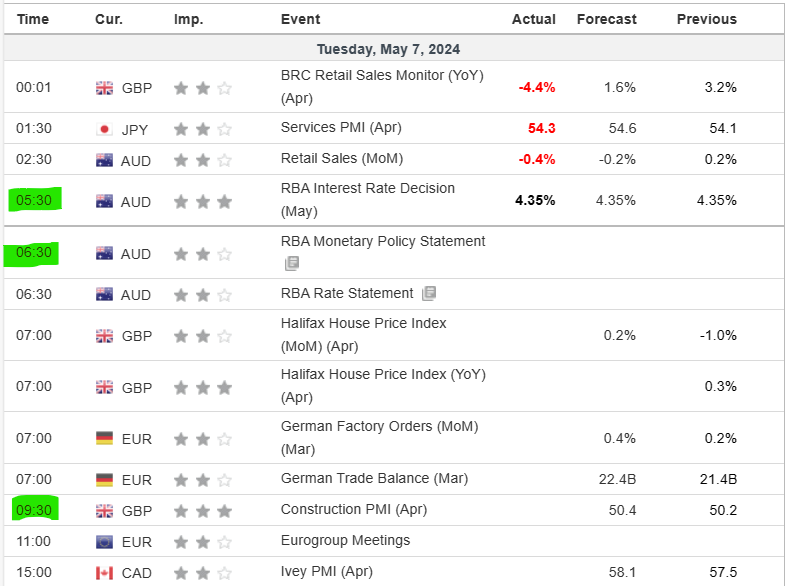Viewport: 786px width, 586px height.
Task: Click the UK flag beside BRC Retail Sales
Action: [x=104, y=88]
